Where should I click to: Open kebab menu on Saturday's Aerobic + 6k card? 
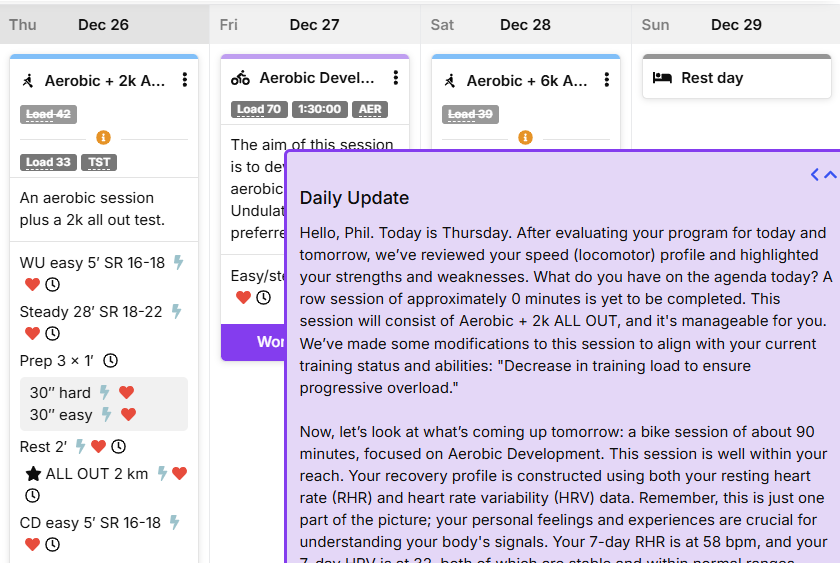(606, 80)
